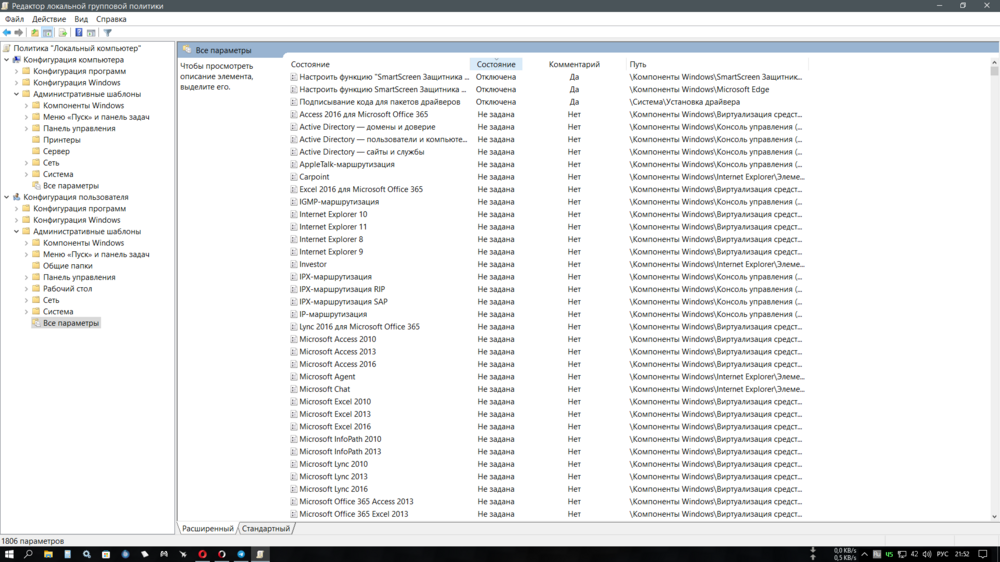The width and height of the screenshot is (1000, 562).
Task: Sort by the highlighted Состояние column header
Action: pos(496,64)
